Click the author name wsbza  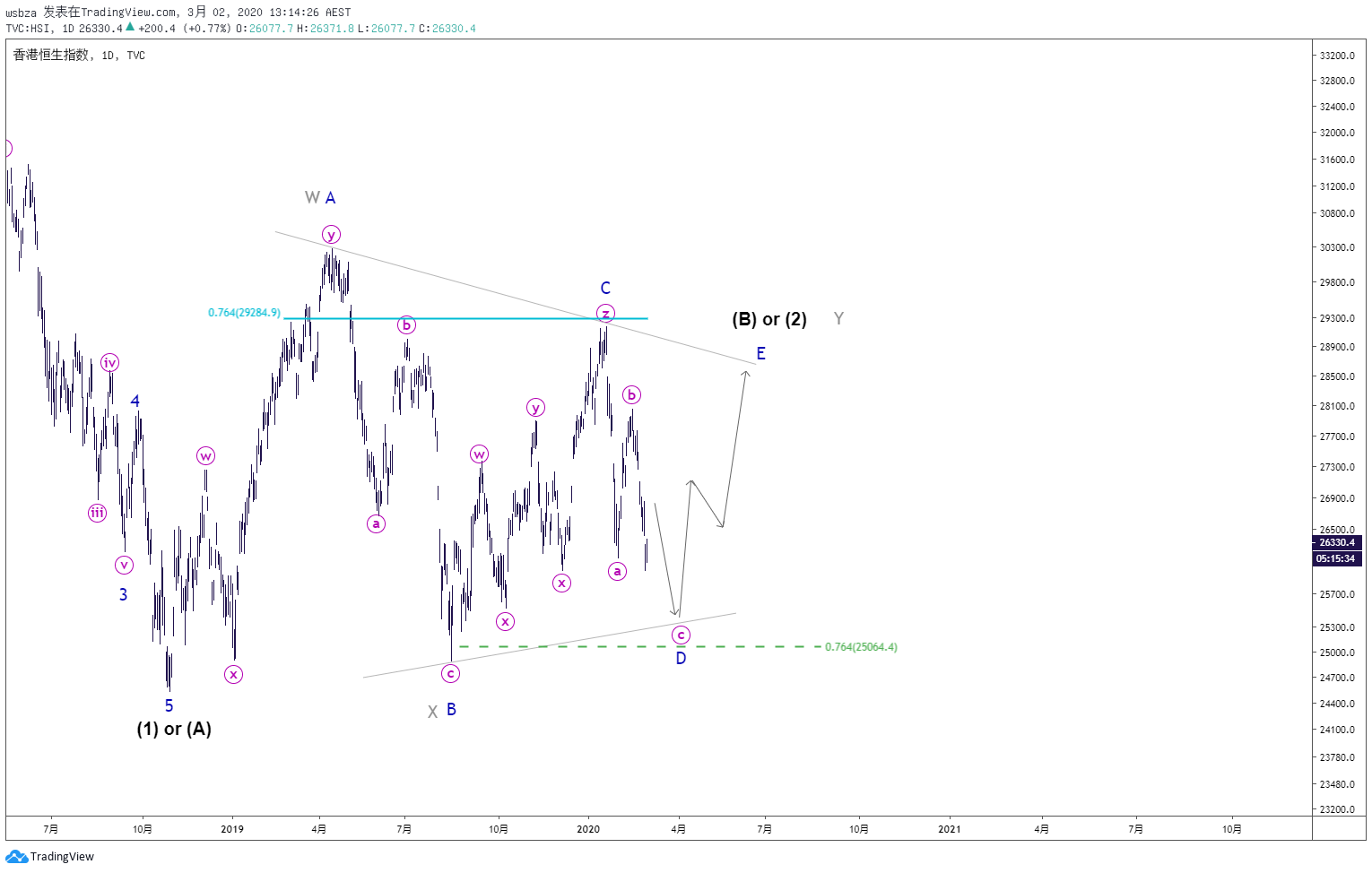(x=22, y=13)
